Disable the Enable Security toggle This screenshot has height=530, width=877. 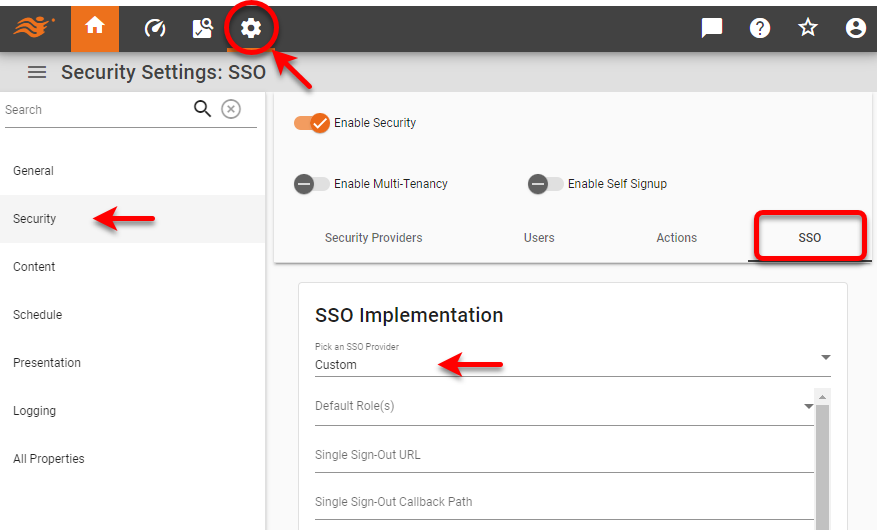[312, 123]
